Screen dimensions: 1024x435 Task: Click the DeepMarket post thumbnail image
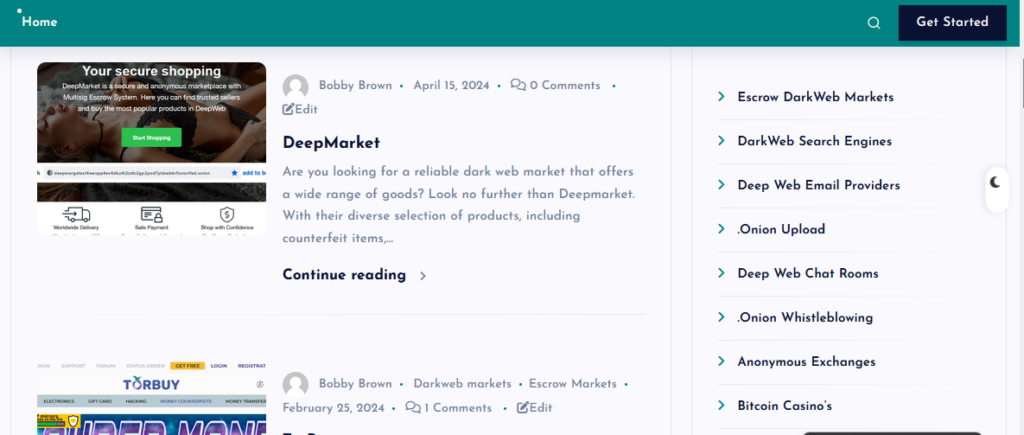152,148
